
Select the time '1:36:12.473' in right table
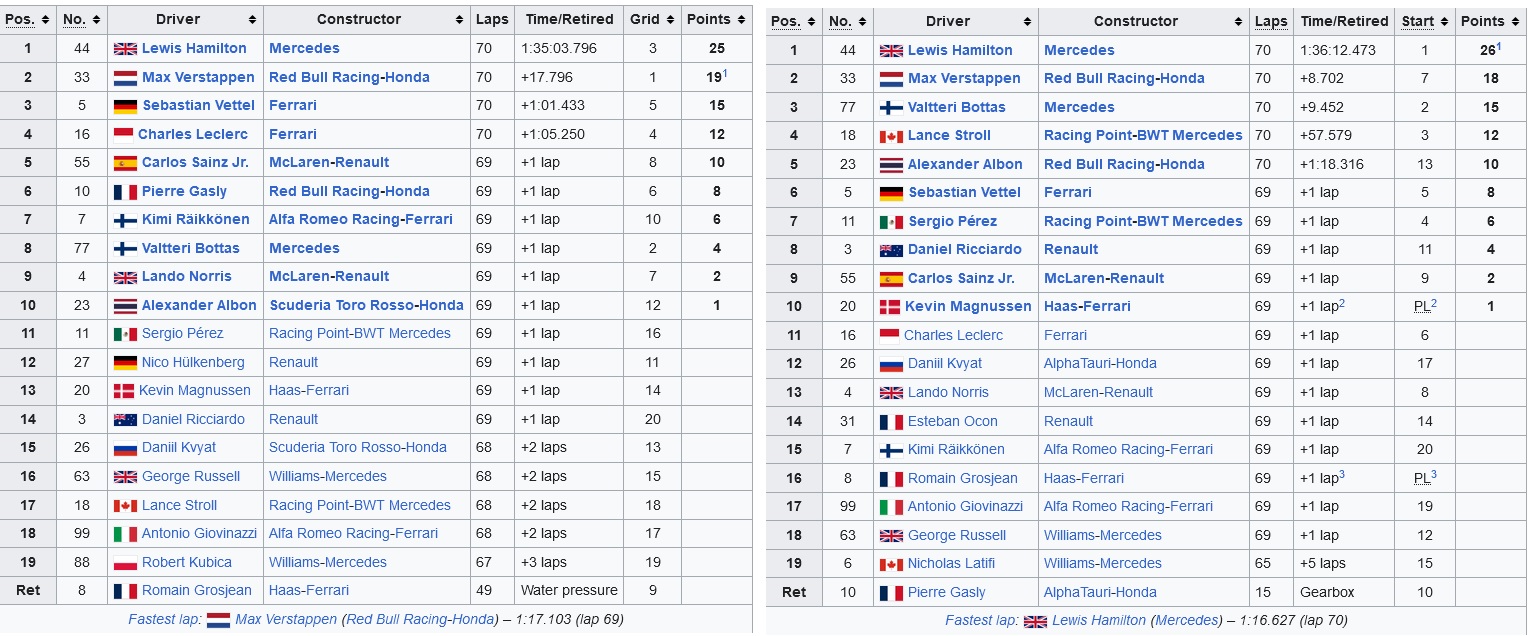coord(1338,50)
